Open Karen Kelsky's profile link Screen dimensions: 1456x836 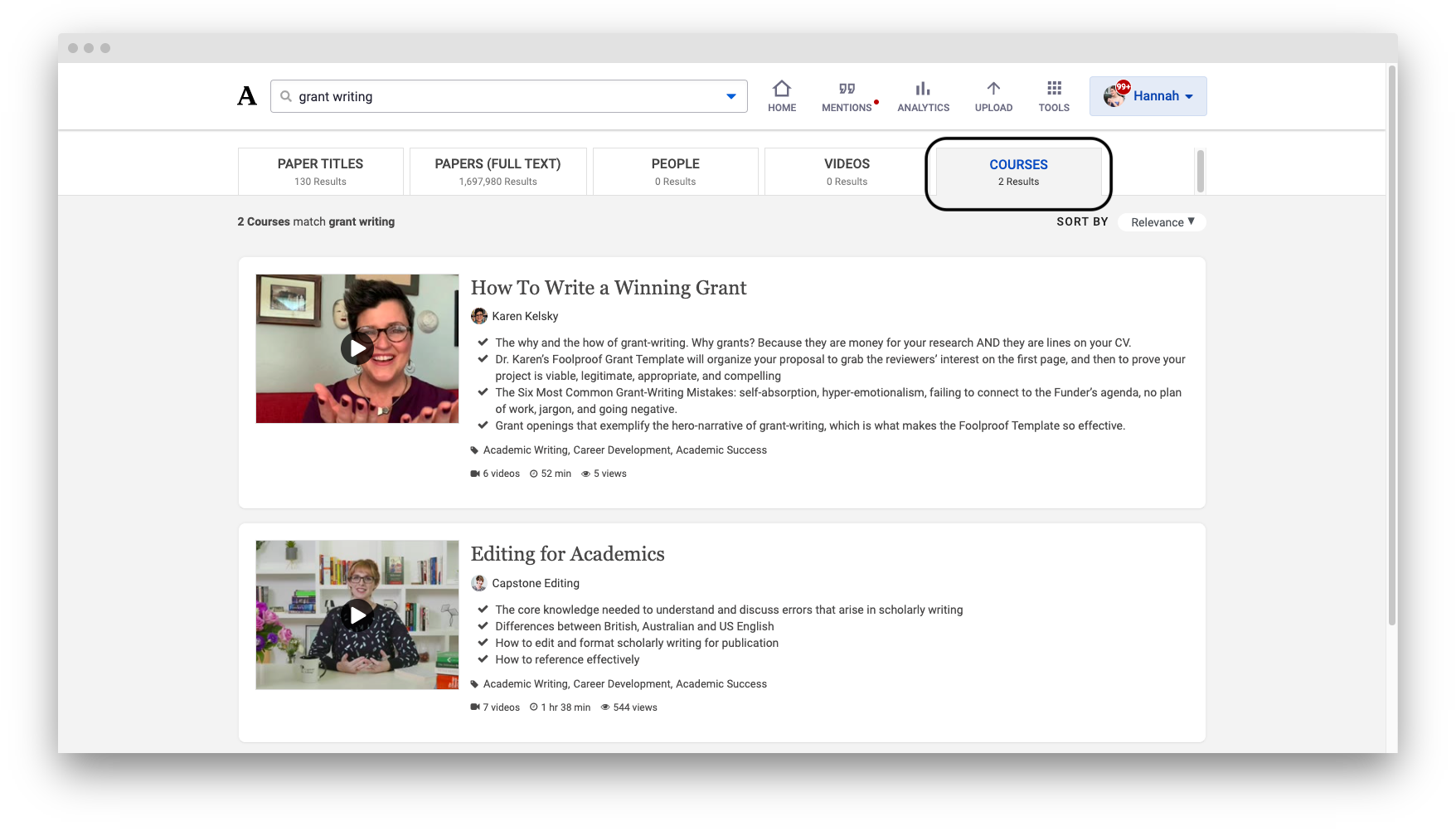[x=525, y=316]
